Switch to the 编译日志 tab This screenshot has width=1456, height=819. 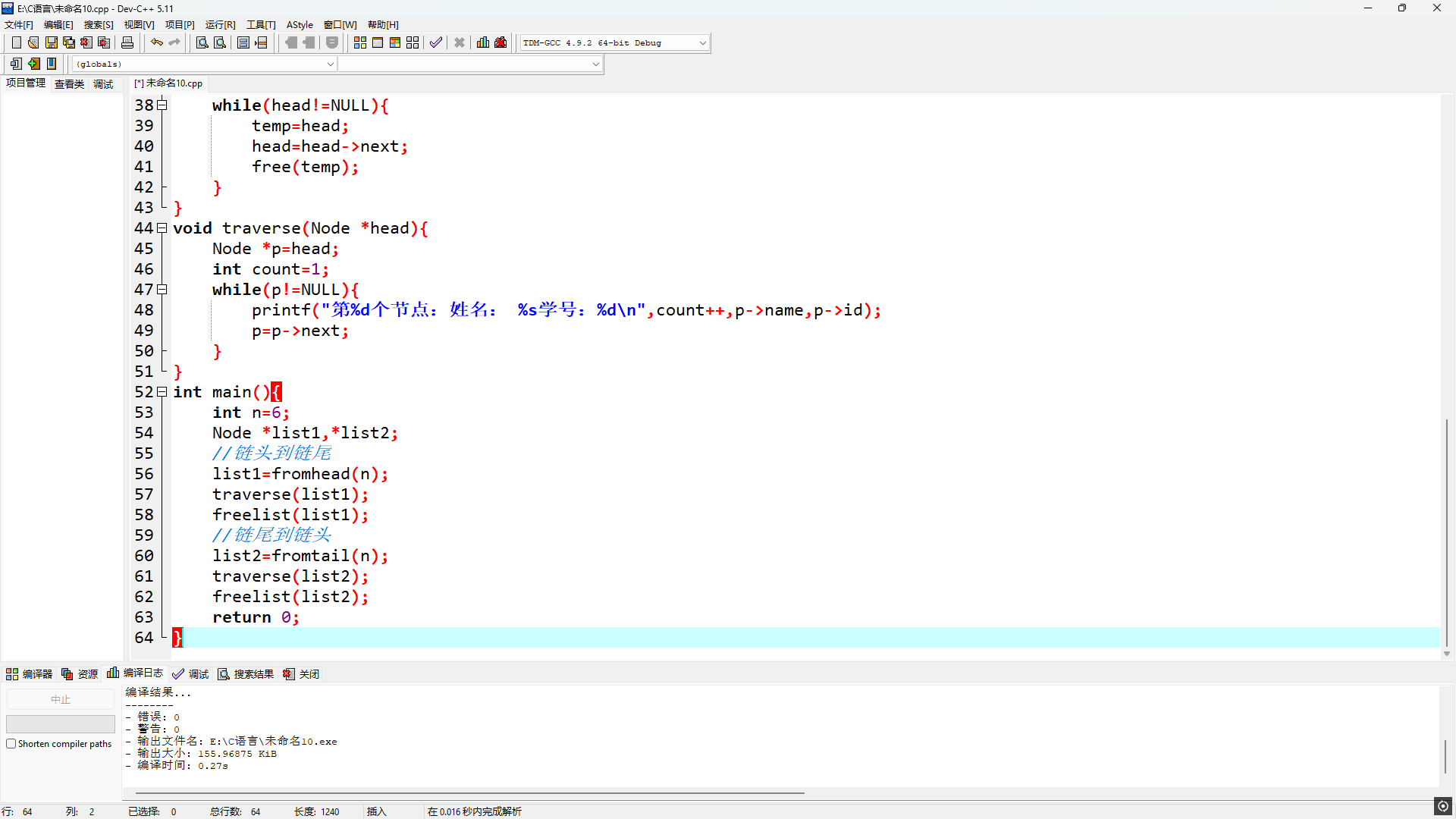tap(135, 673)
